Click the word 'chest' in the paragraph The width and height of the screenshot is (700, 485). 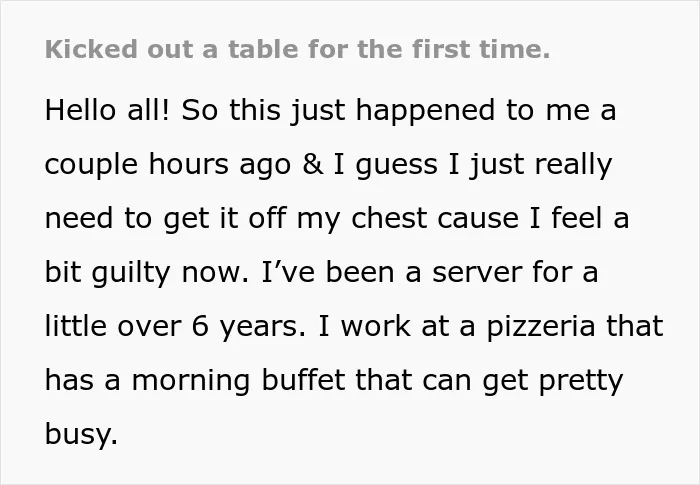click(x=389, y=218)
